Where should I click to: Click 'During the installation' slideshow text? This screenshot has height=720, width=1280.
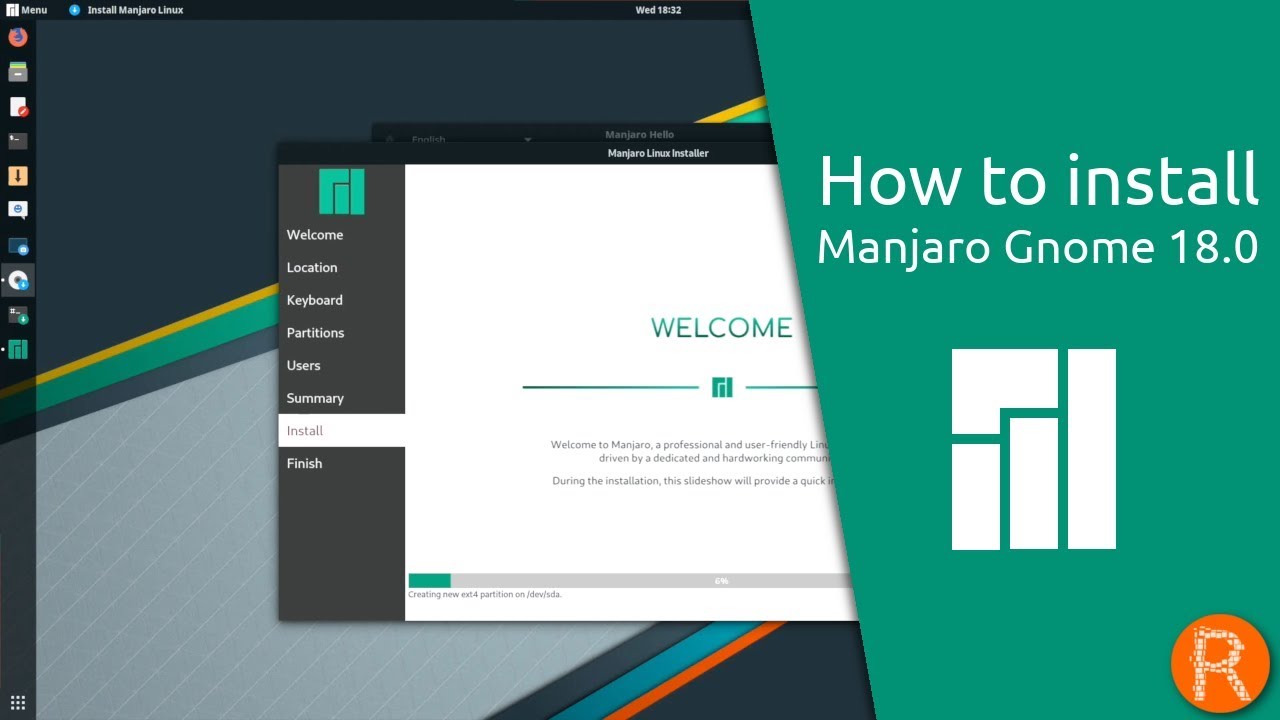(693, 481)
